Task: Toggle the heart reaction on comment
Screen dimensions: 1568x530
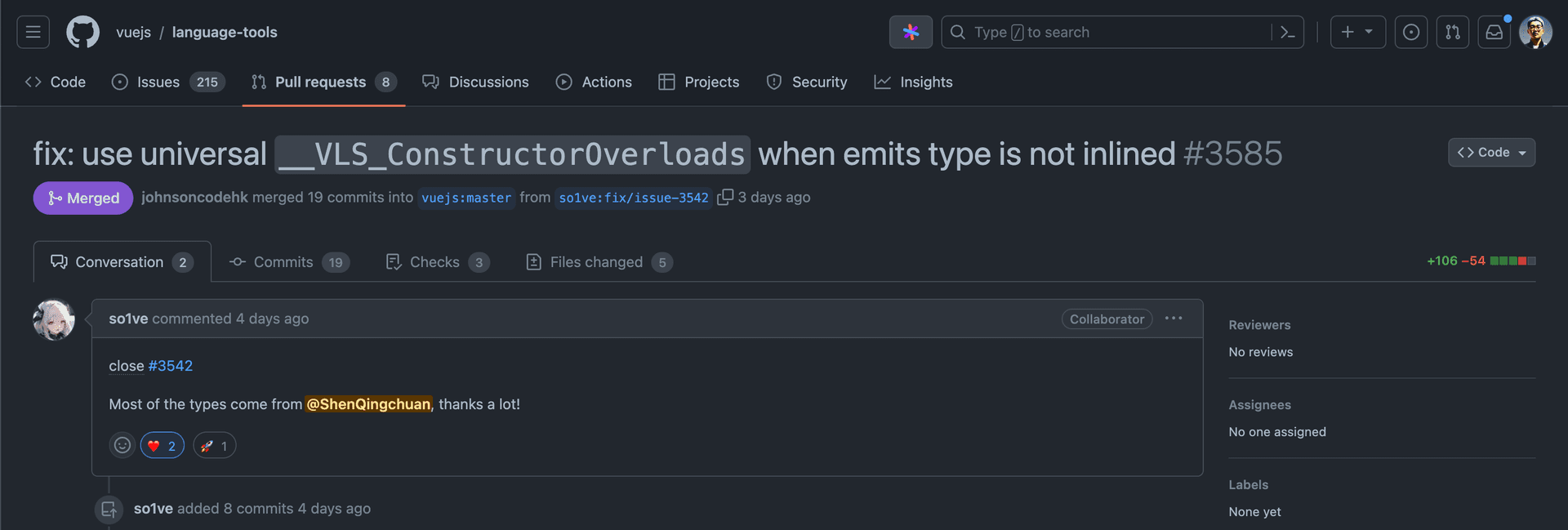Action: click(163, 445)
